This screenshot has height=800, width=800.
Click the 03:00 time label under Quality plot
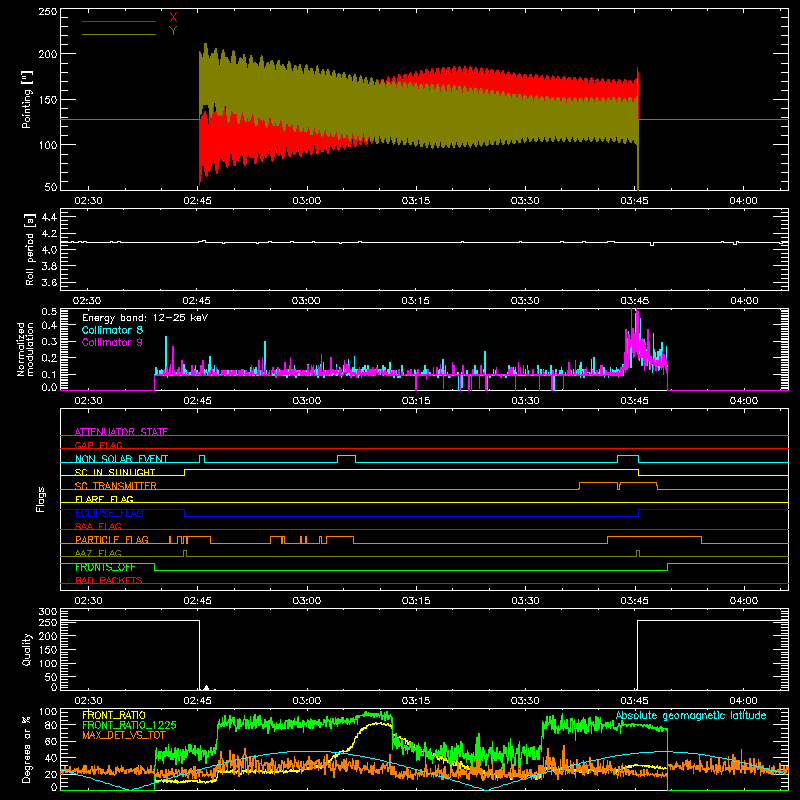coord(307,701)
